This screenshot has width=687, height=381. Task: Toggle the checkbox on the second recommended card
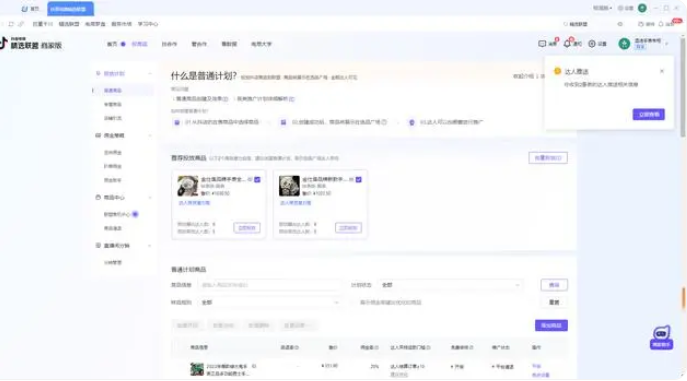coord(358,180)
